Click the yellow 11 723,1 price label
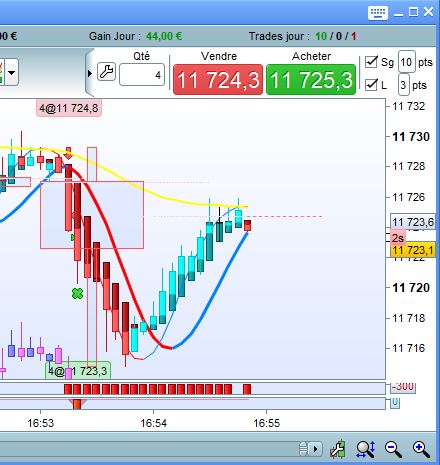This screenshot has width=440, height=465. pyautogui.click(x=413, y=250)
